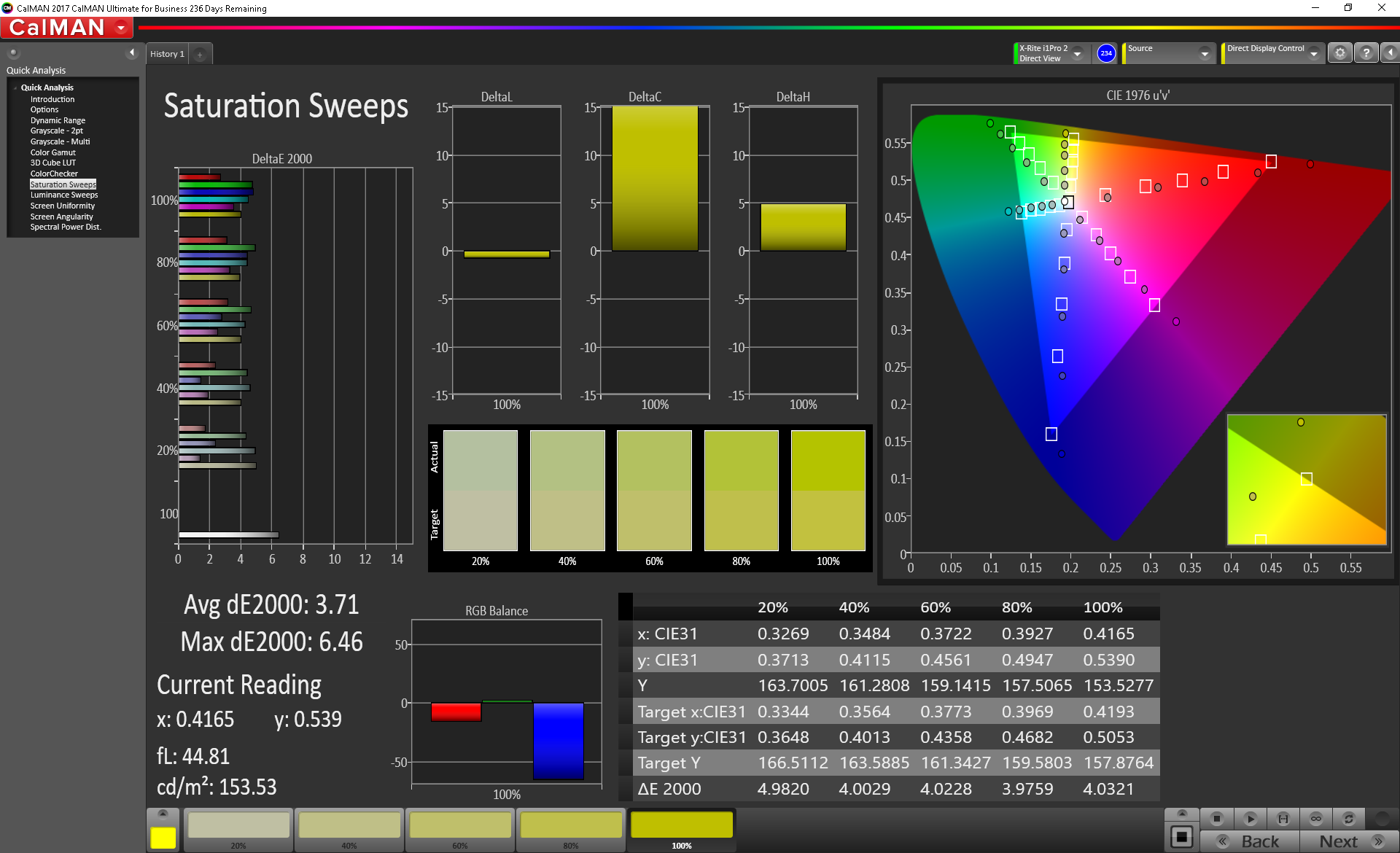The image size is (1400, 853).
Task: Toggle the large stop square button
Action: (1182, 837)
